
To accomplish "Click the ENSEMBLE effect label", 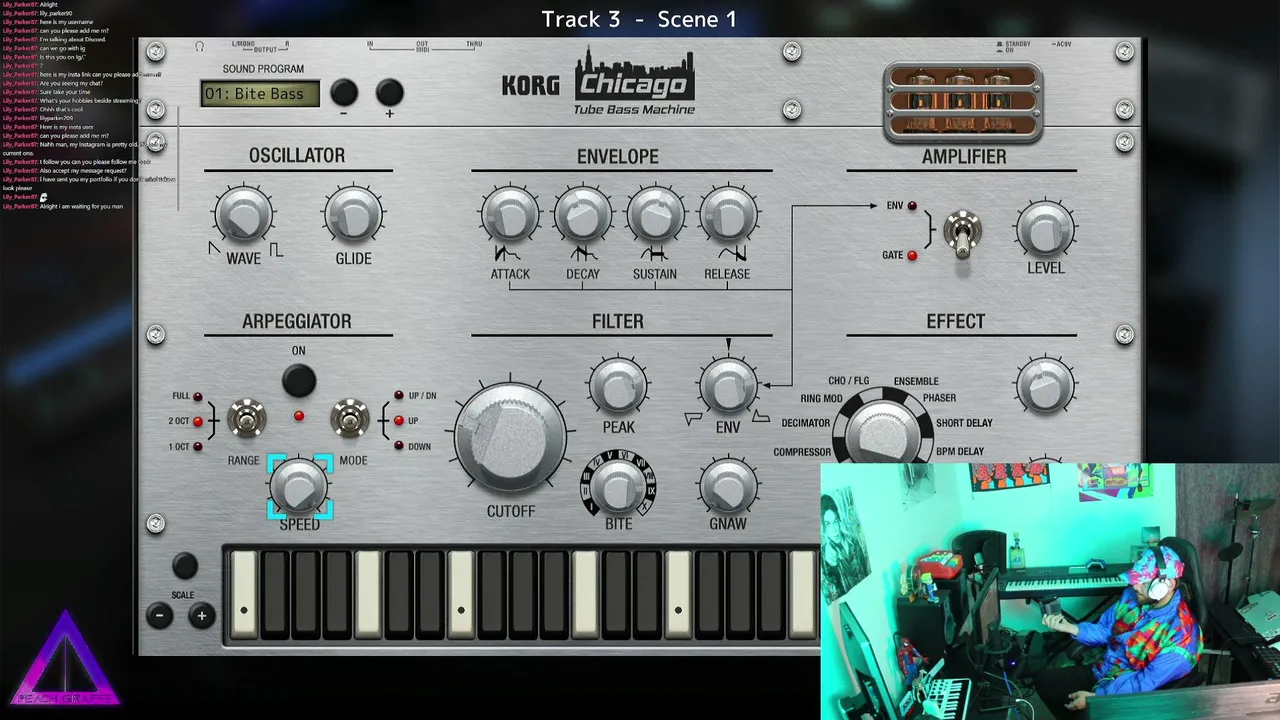I will (x=916, y=381).
